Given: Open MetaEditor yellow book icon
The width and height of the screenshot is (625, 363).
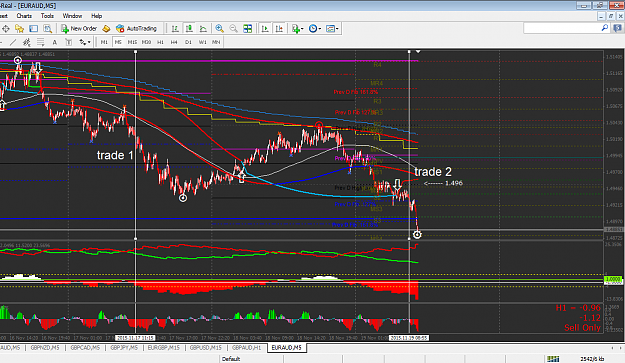Looking at the screenshot, I should [x=106, y=29].
